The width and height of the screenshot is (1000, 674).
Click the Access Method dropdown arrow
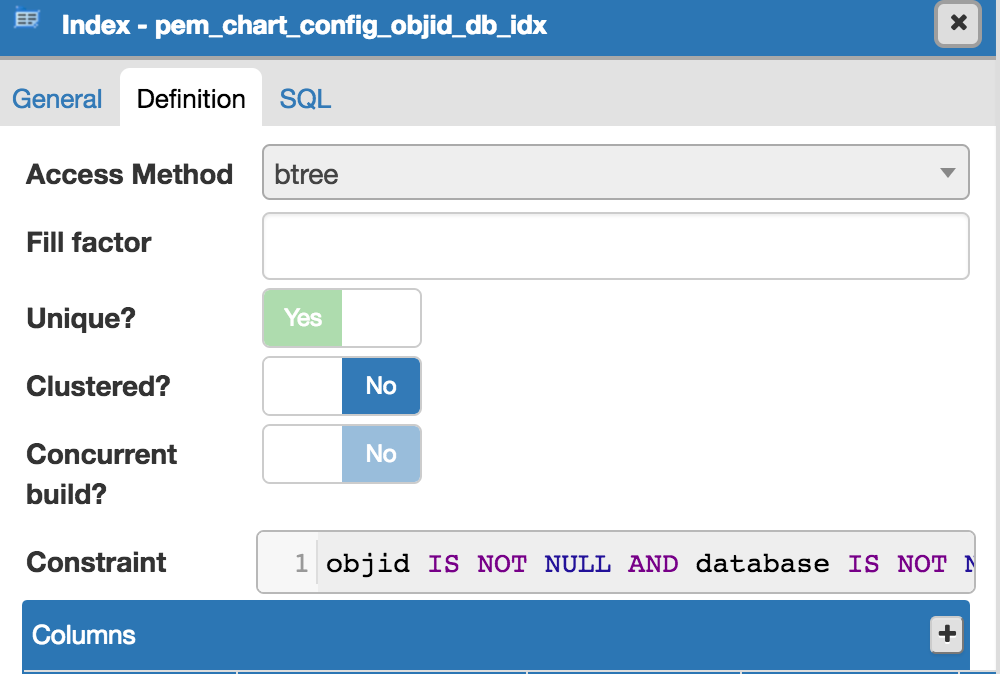click(x=948, y=173)
